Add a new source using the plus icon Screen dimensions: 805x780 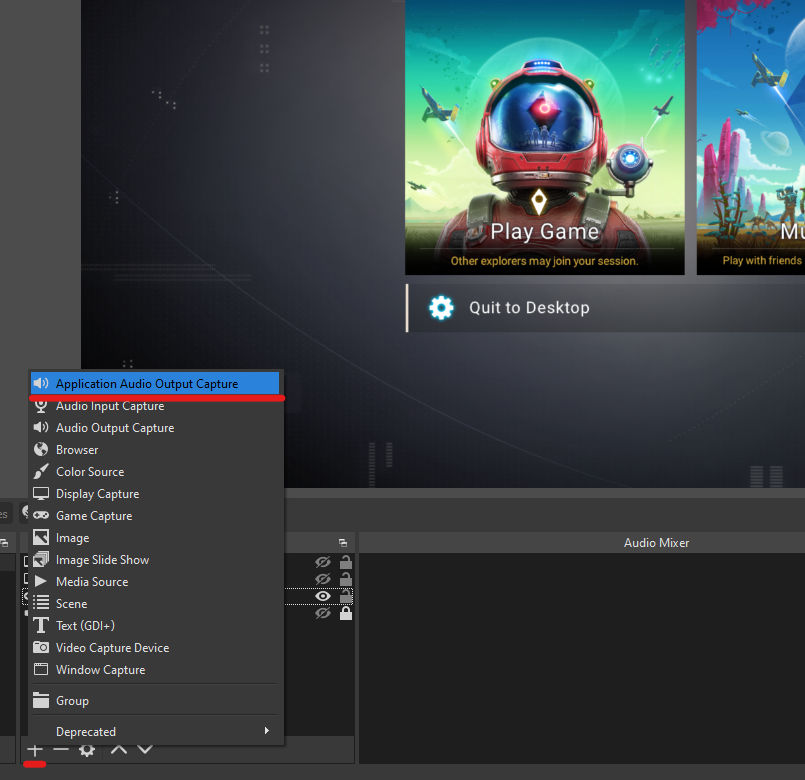(x=34, y=749)
